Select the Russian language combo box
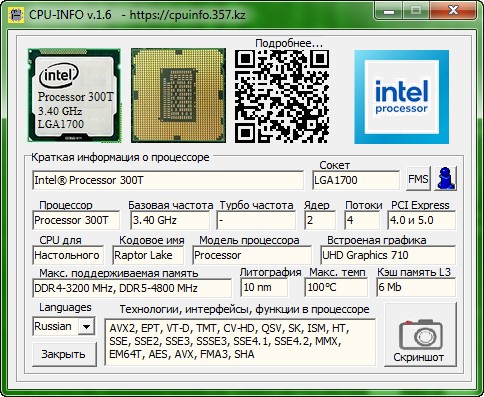Screen dimensions: 484x397 coord(64,326)
